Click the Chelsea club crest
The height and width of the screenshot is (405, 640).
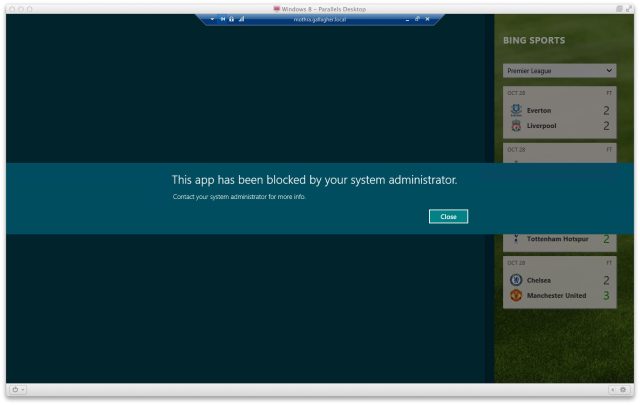[x=516, y=280]
